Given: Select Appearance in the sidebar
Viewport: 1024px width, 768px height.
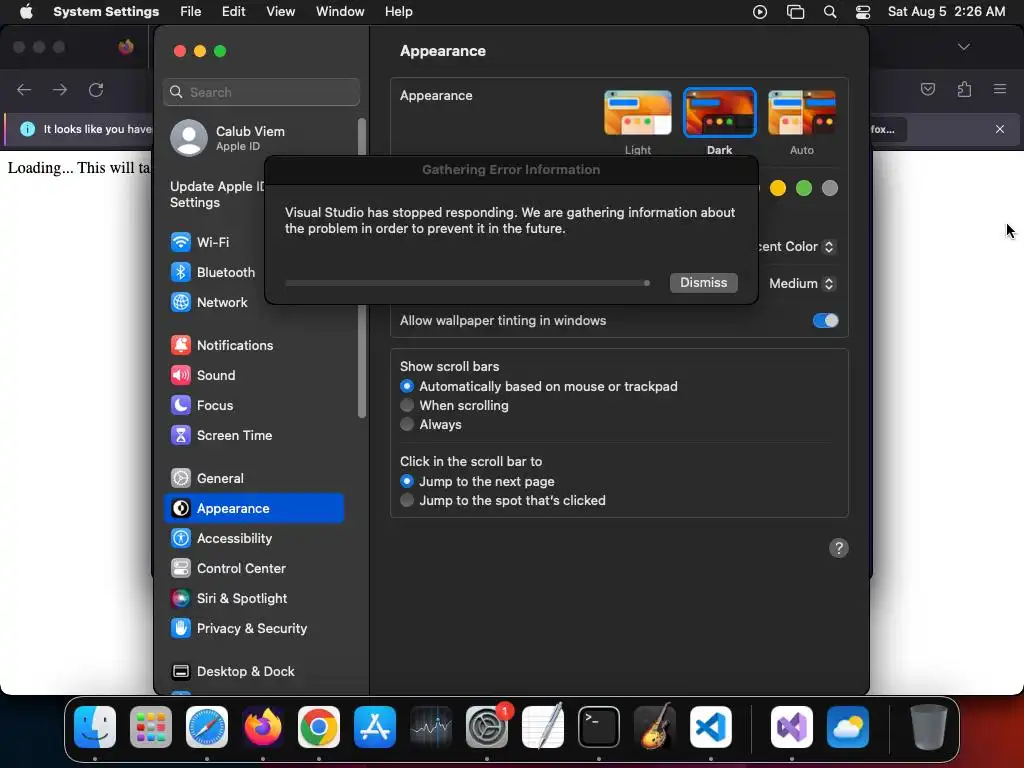Looking at the screenshot, I should [x=253, y=509].
